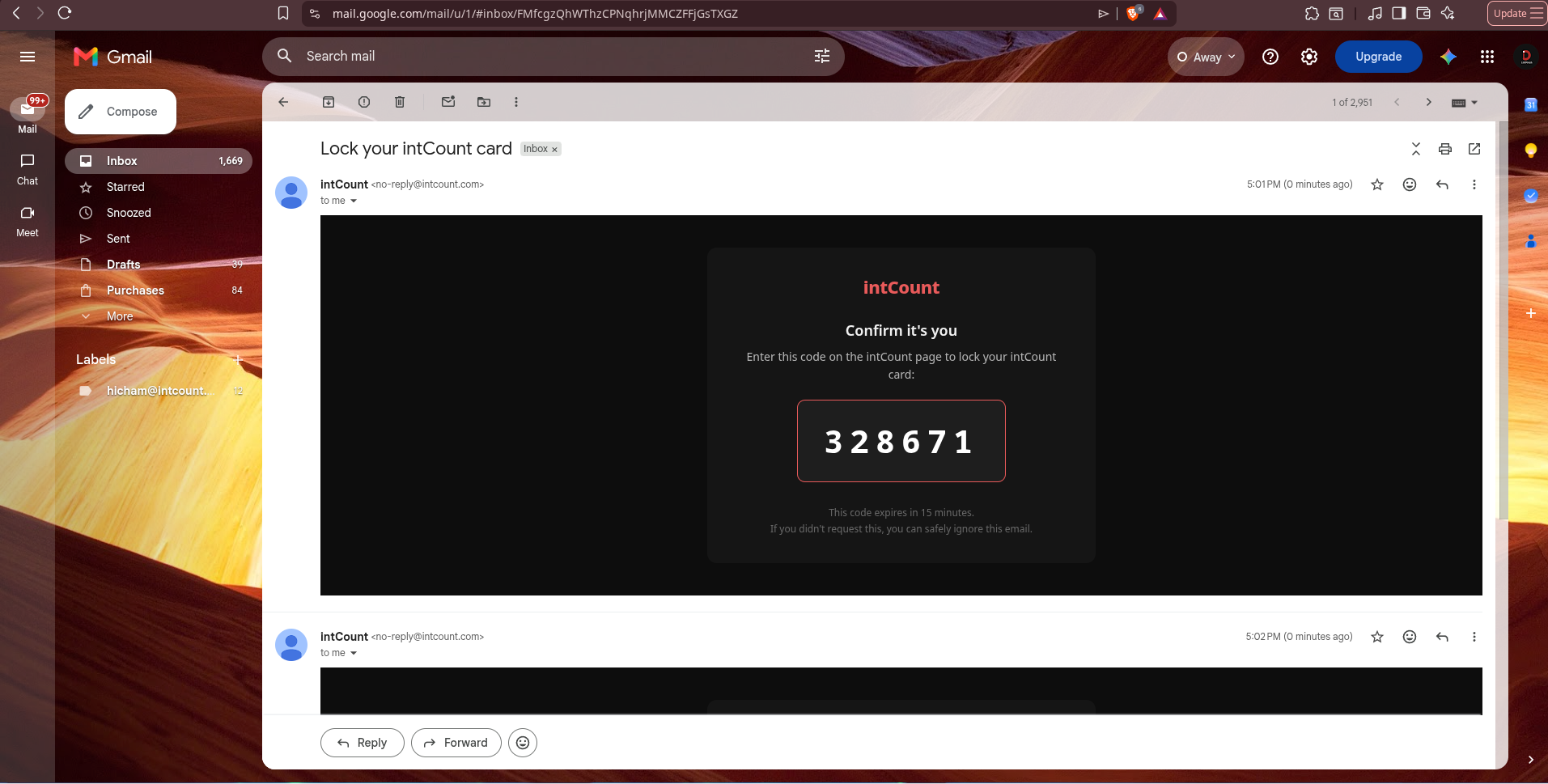Screen dimensions: 1548x784
Task: Open Gmail settings gear
Action: click(1309, 57)
